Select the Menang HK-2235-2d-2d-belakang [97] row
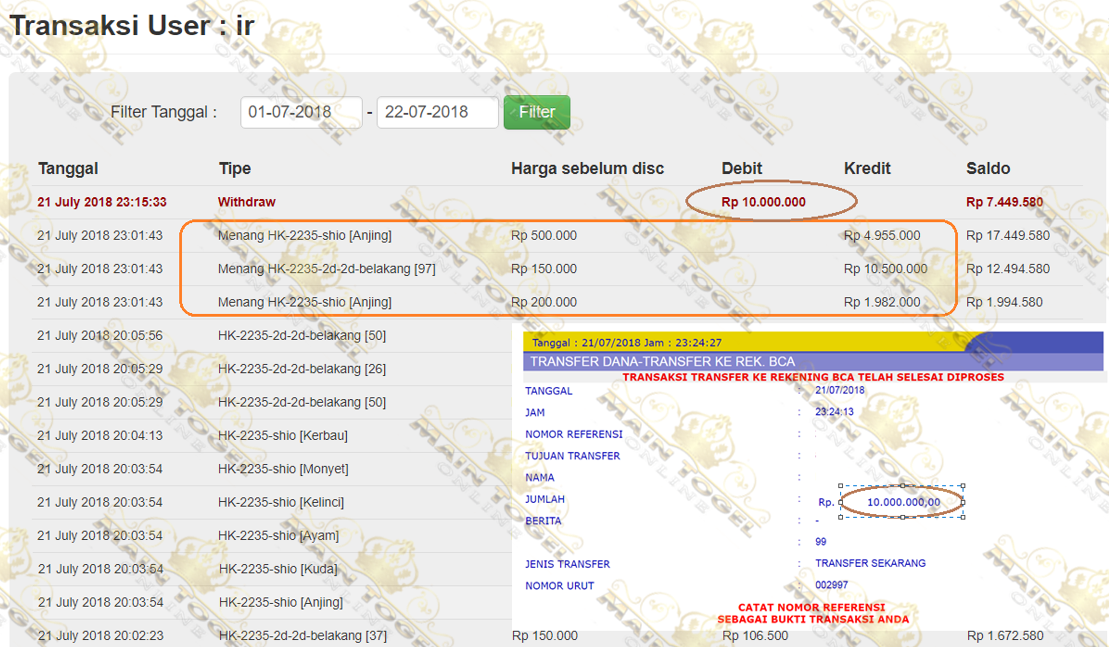The height and width of the screenshot is (647, 1109). coord(326,268)
